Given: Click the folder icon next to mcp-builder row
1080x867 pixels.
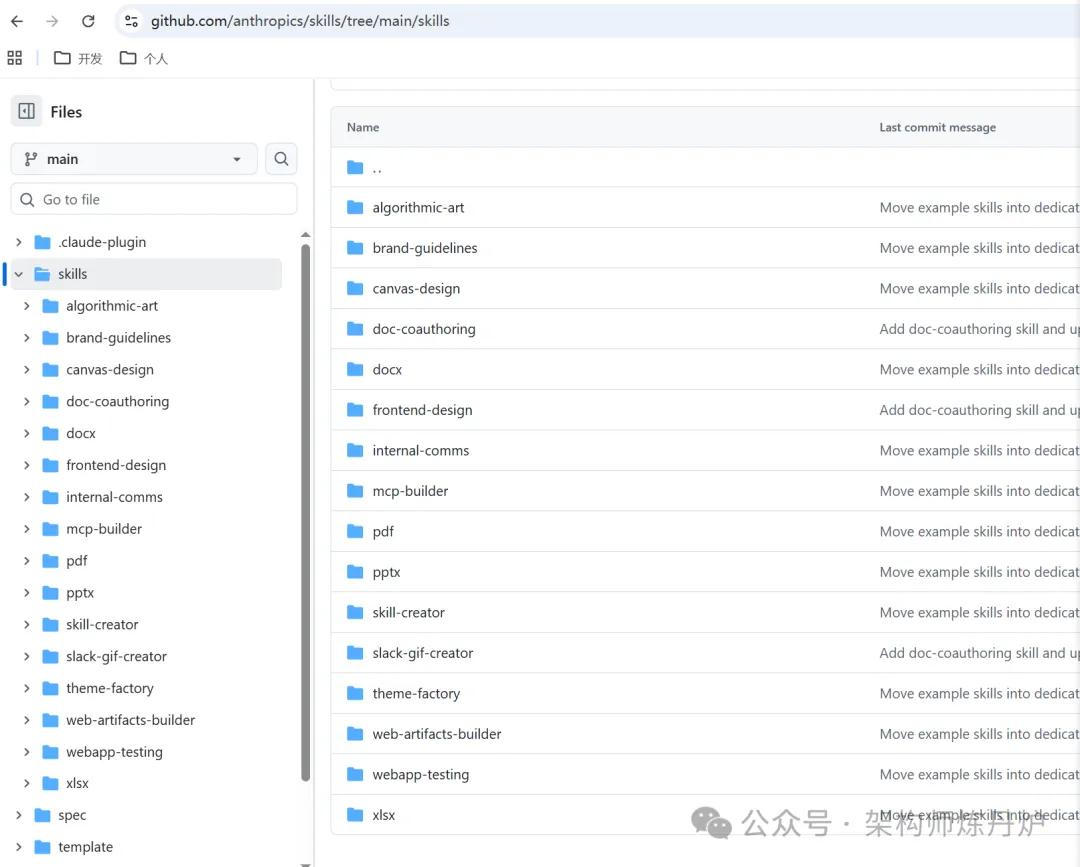Looking at the screenshot, I should (x=355, y=491).
